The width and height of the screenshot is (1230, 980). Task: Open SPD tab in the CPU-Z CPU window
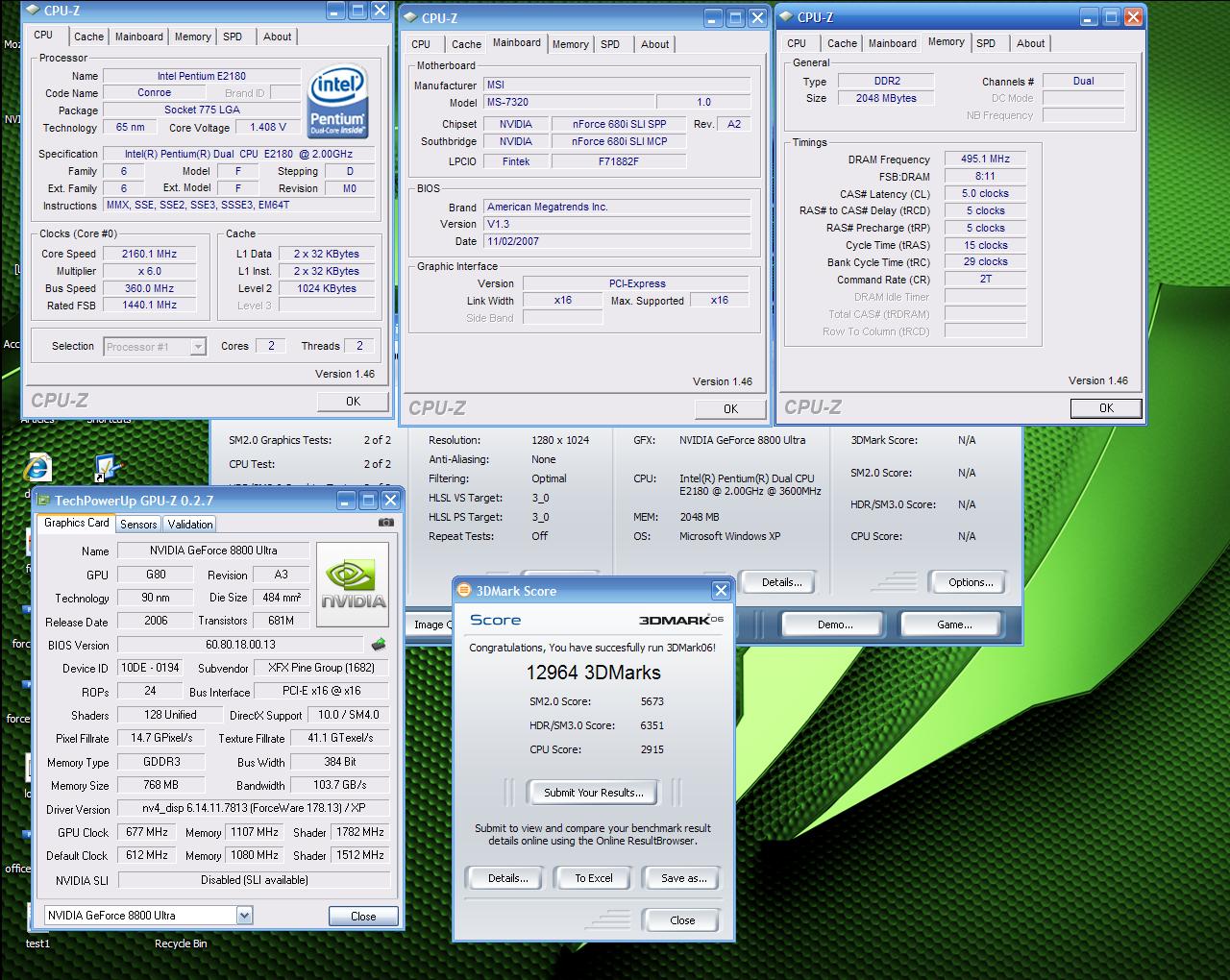coord(233,37)
